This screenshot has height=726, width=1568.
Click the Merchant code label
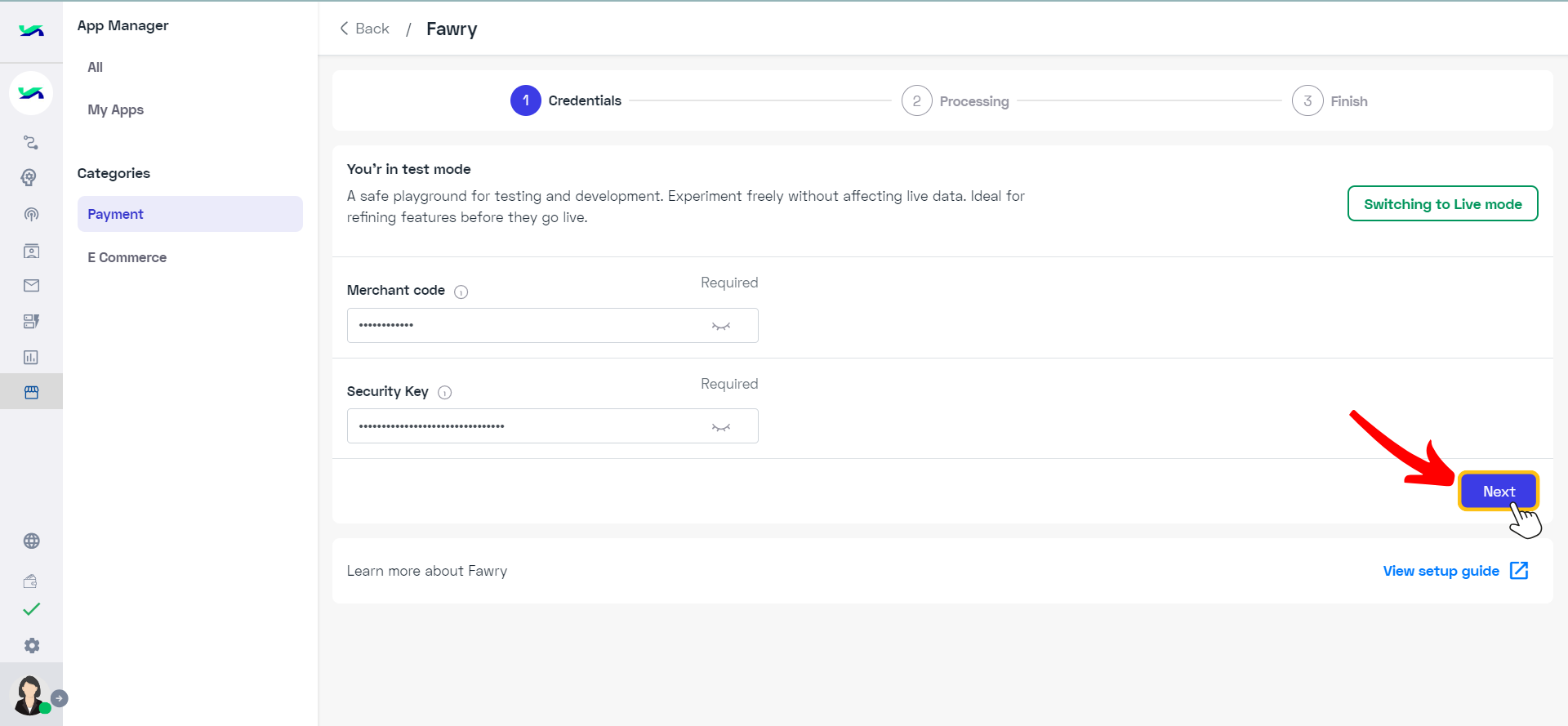pos(395,290)
